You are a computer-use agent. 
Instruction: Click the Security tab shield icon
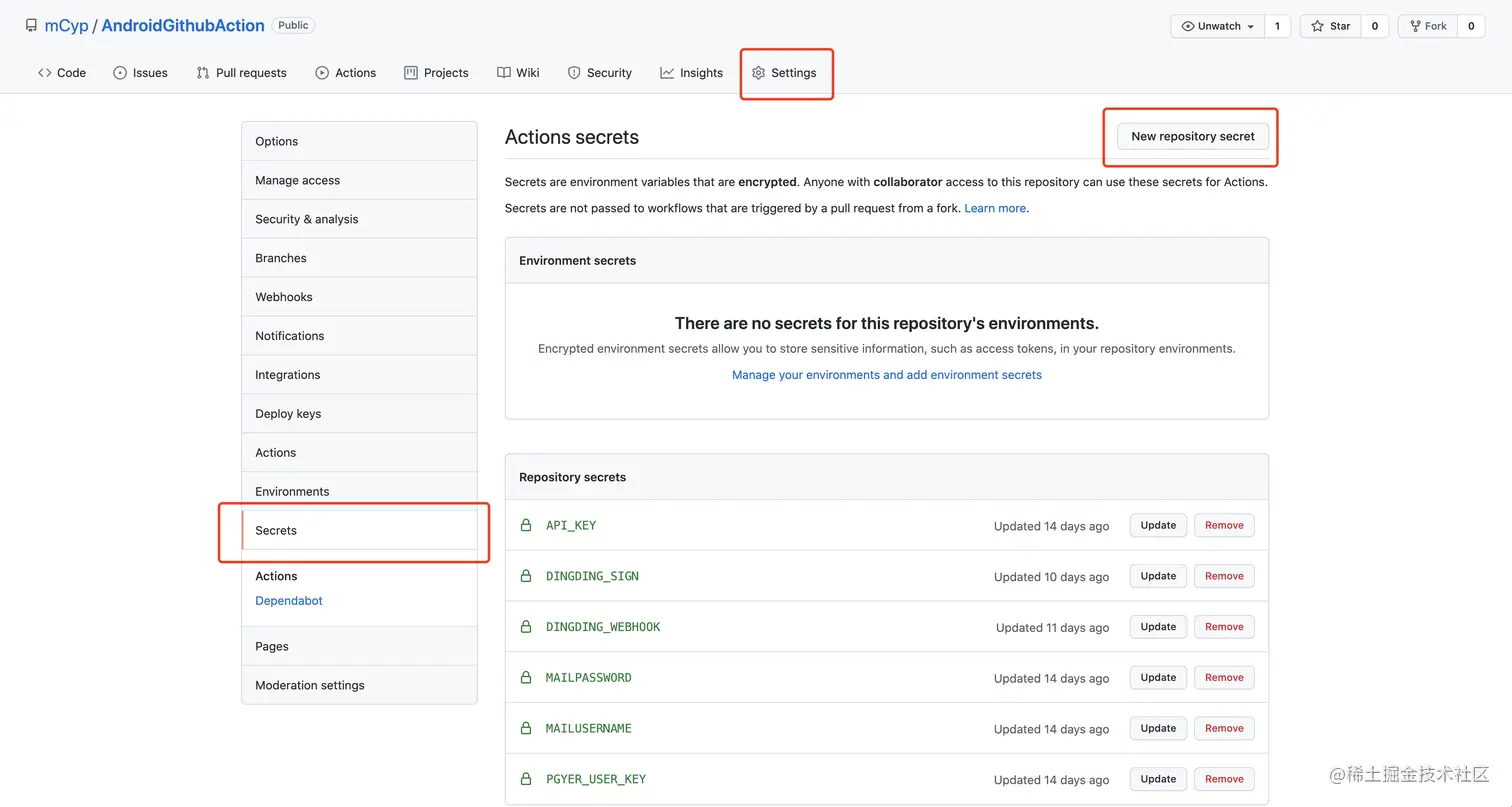point(574,73)
